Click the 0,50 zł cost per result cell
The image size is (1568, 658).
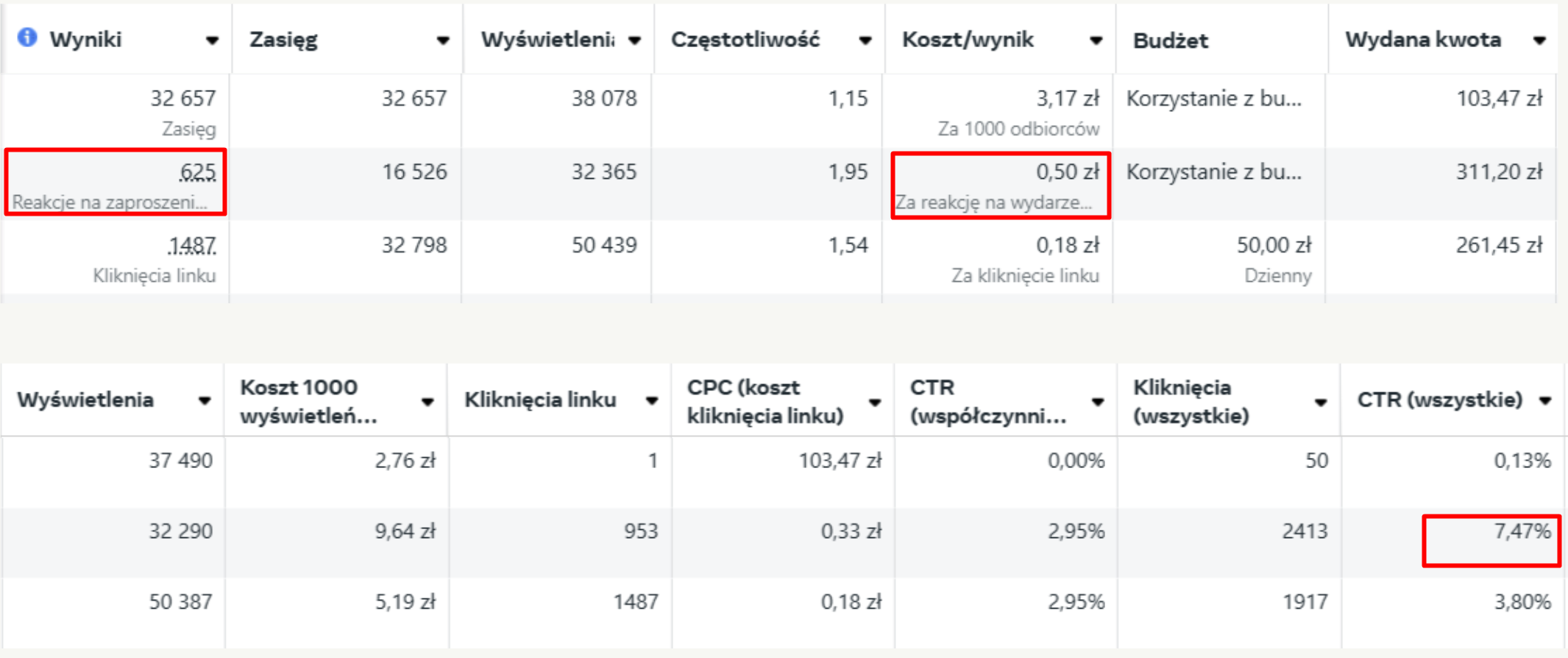[x=1000, y=185]
